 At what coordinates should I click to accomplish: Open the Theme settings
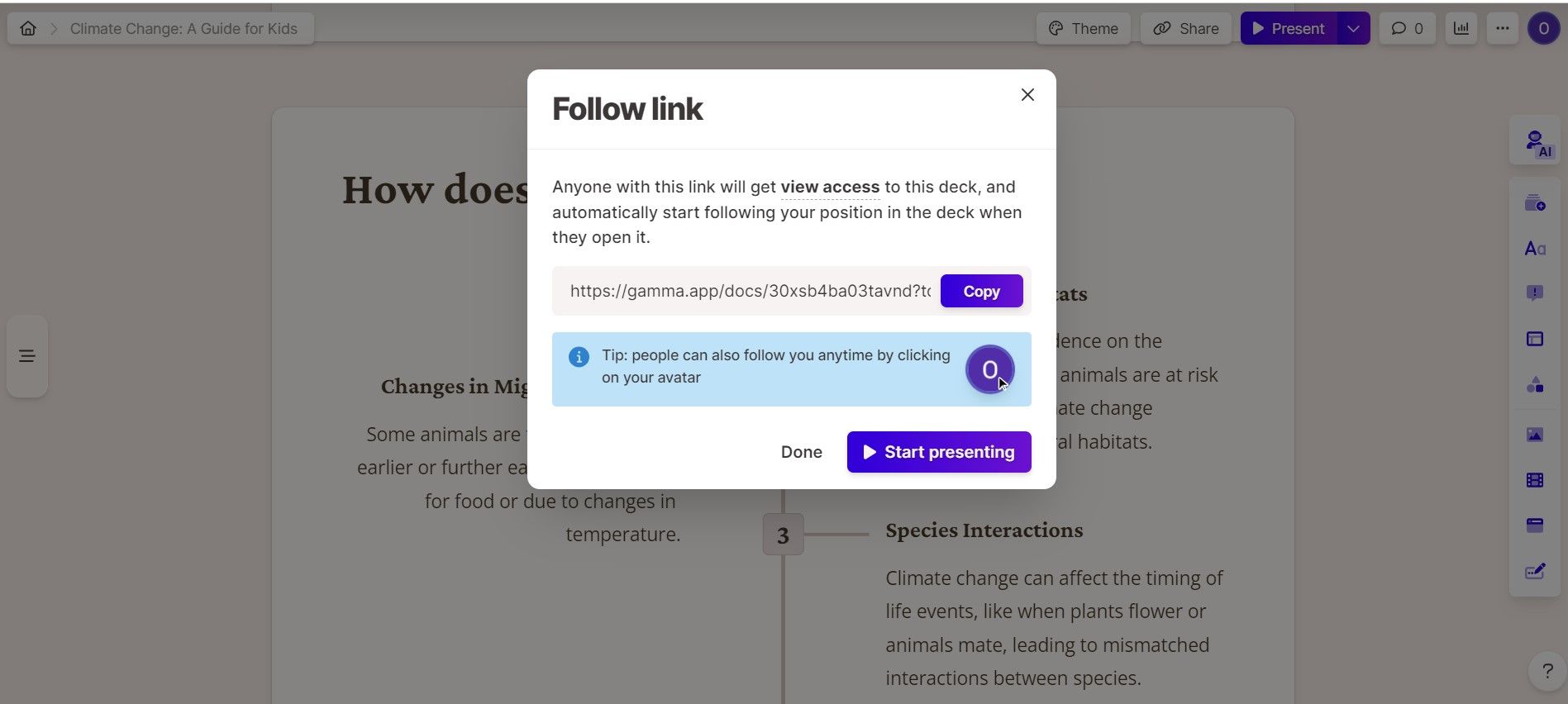point(1084,28)
